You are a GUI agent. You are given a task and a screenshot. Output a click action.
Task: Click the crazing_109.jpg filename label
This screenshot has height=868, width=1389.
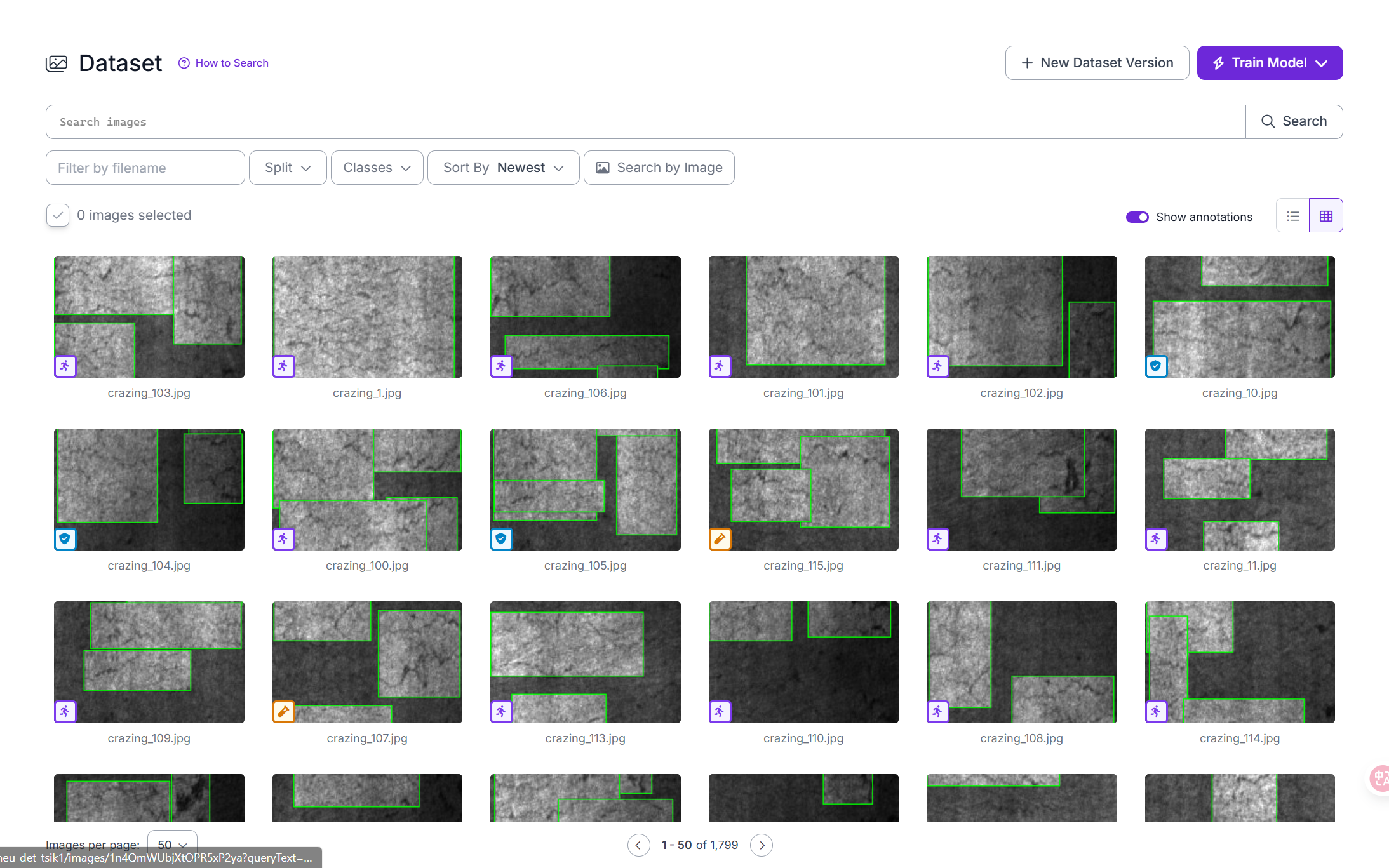coord(149,738)
